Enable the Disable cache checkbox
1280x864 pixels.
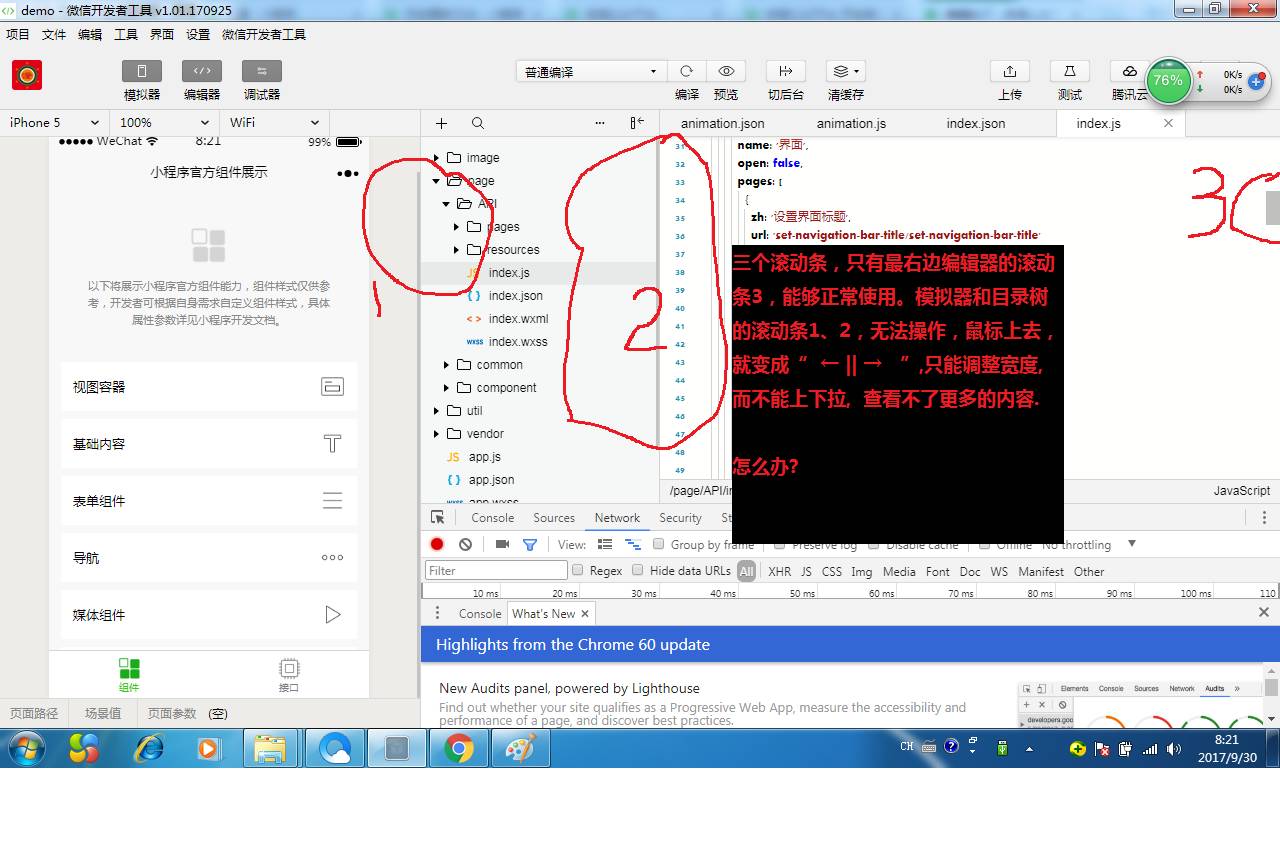pyautogui.click(x=873, y=544)
